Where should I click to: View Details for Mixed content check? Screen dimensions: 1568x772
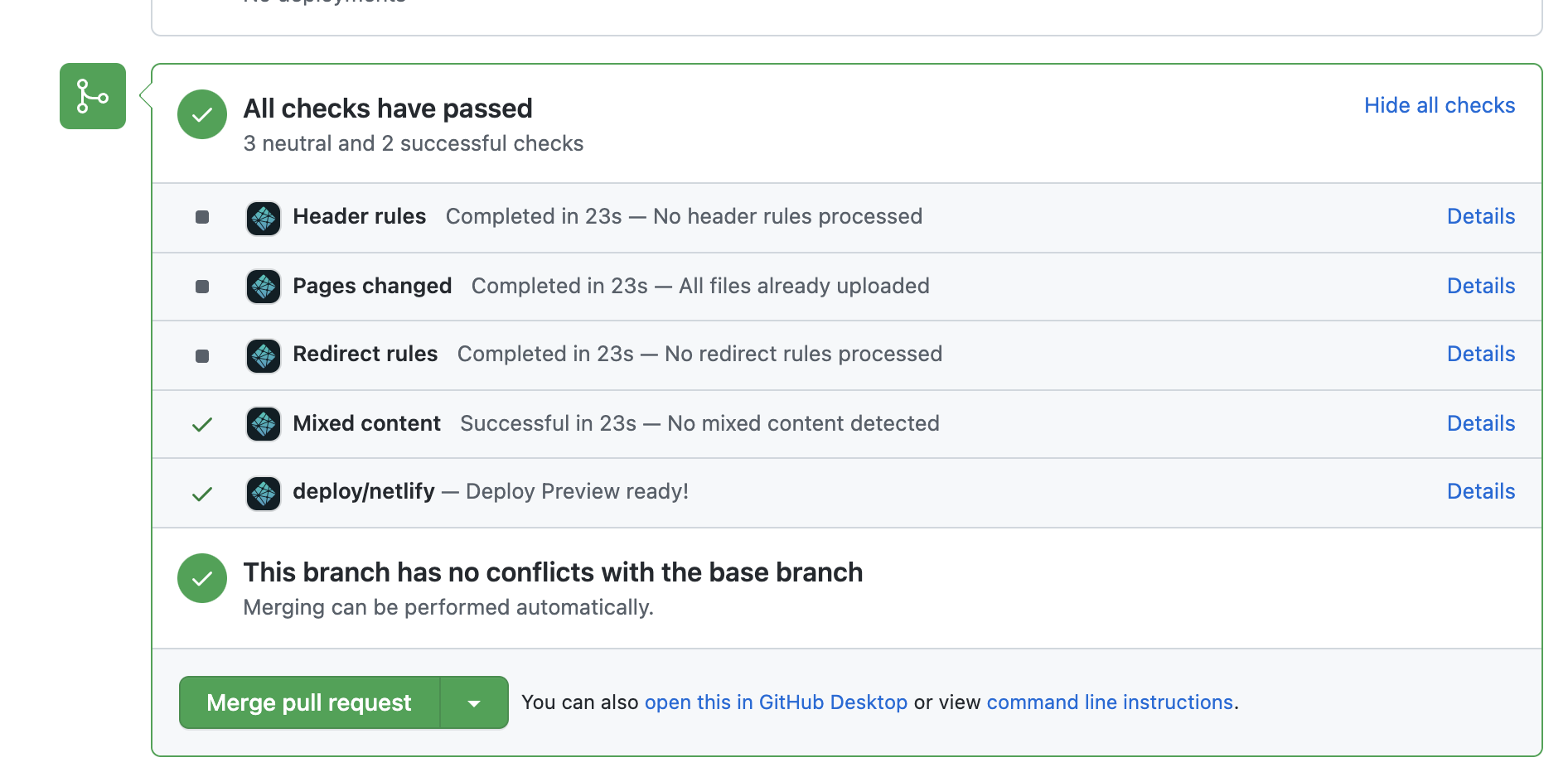pos(1481,423)
